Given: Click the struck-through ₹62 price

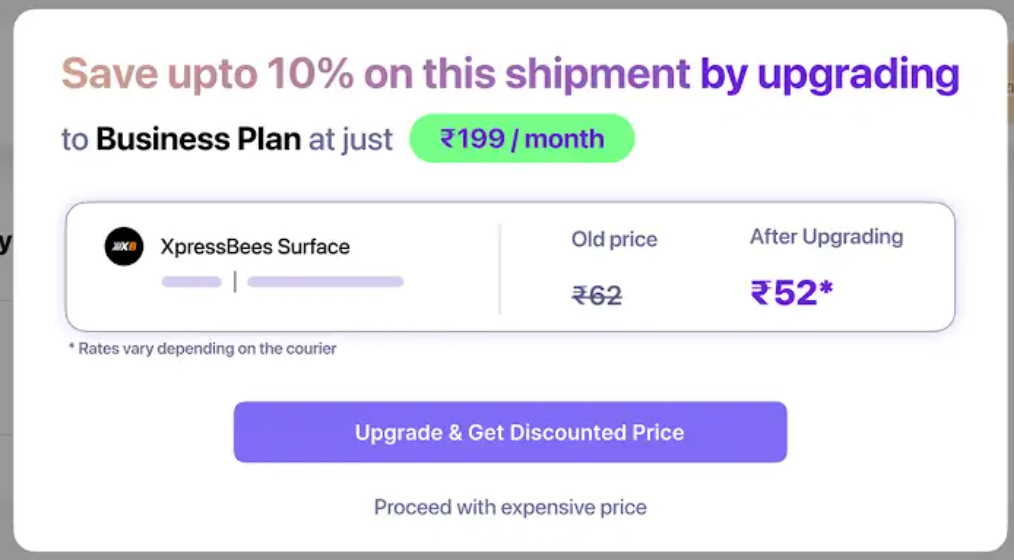Looking at the screenshot, I should [x=597, y=295].
